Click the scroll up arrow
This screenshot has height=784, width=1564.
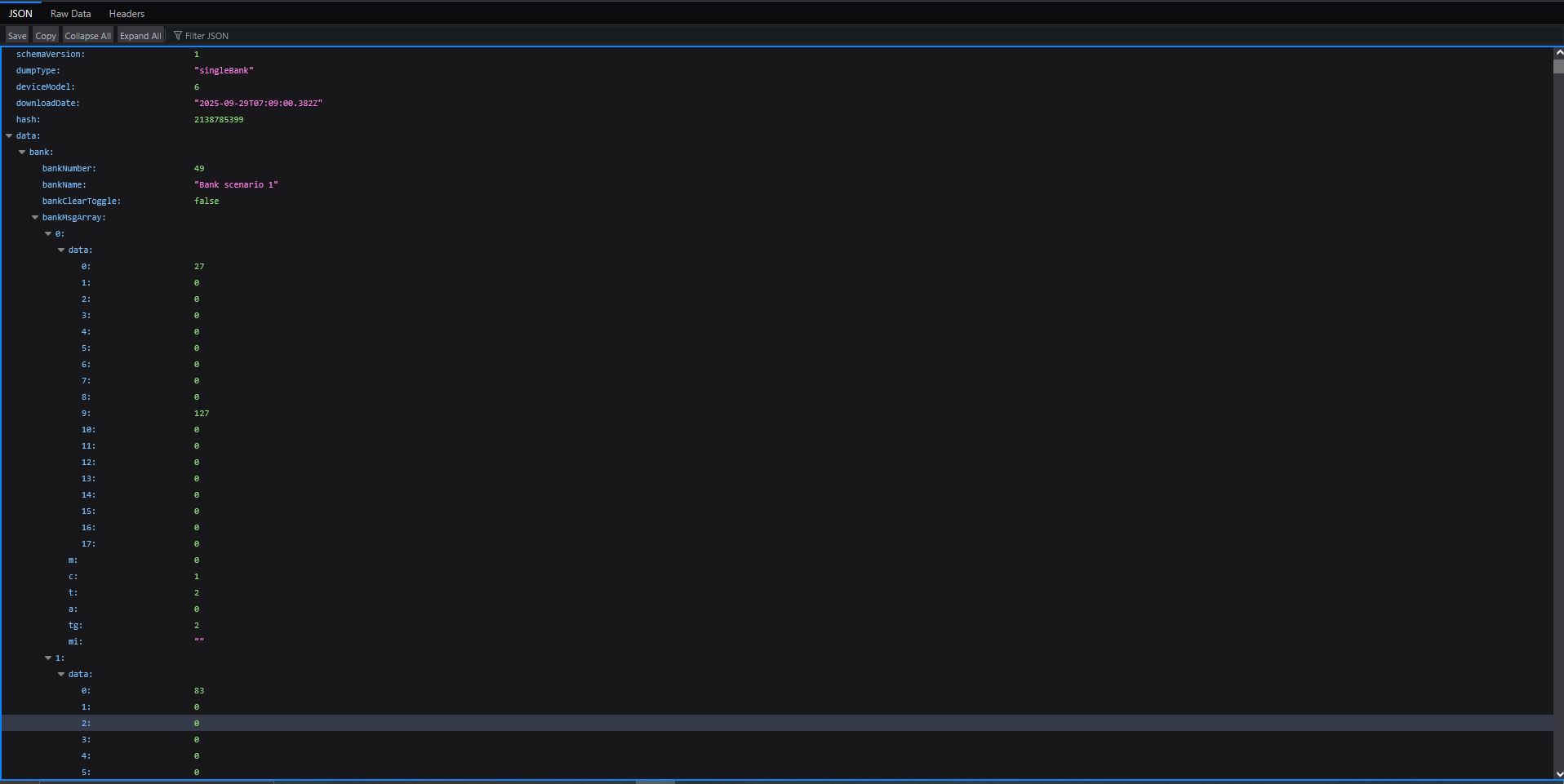pyautogui.click(x=1558, y=53)
